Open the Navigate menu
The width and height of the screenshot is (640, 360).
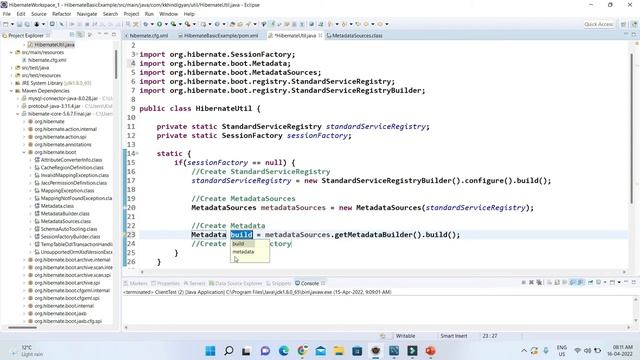[87, 13]
